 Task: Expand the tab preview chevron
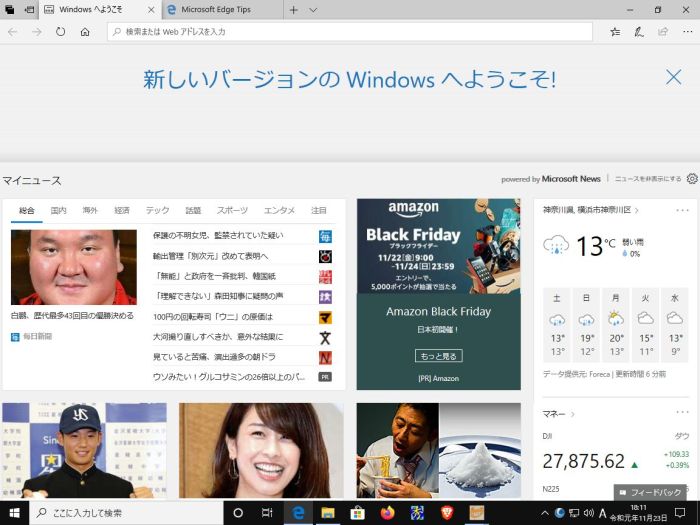pos(314,9)
